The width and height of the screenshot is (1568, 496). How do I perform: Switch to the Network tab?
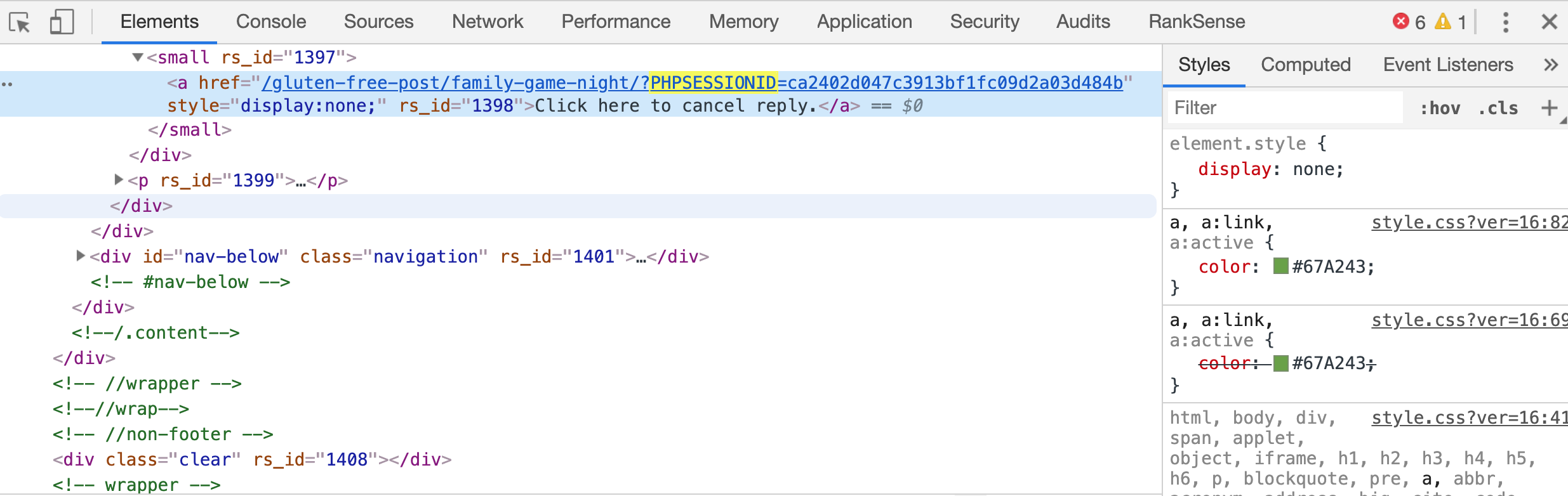487,22
